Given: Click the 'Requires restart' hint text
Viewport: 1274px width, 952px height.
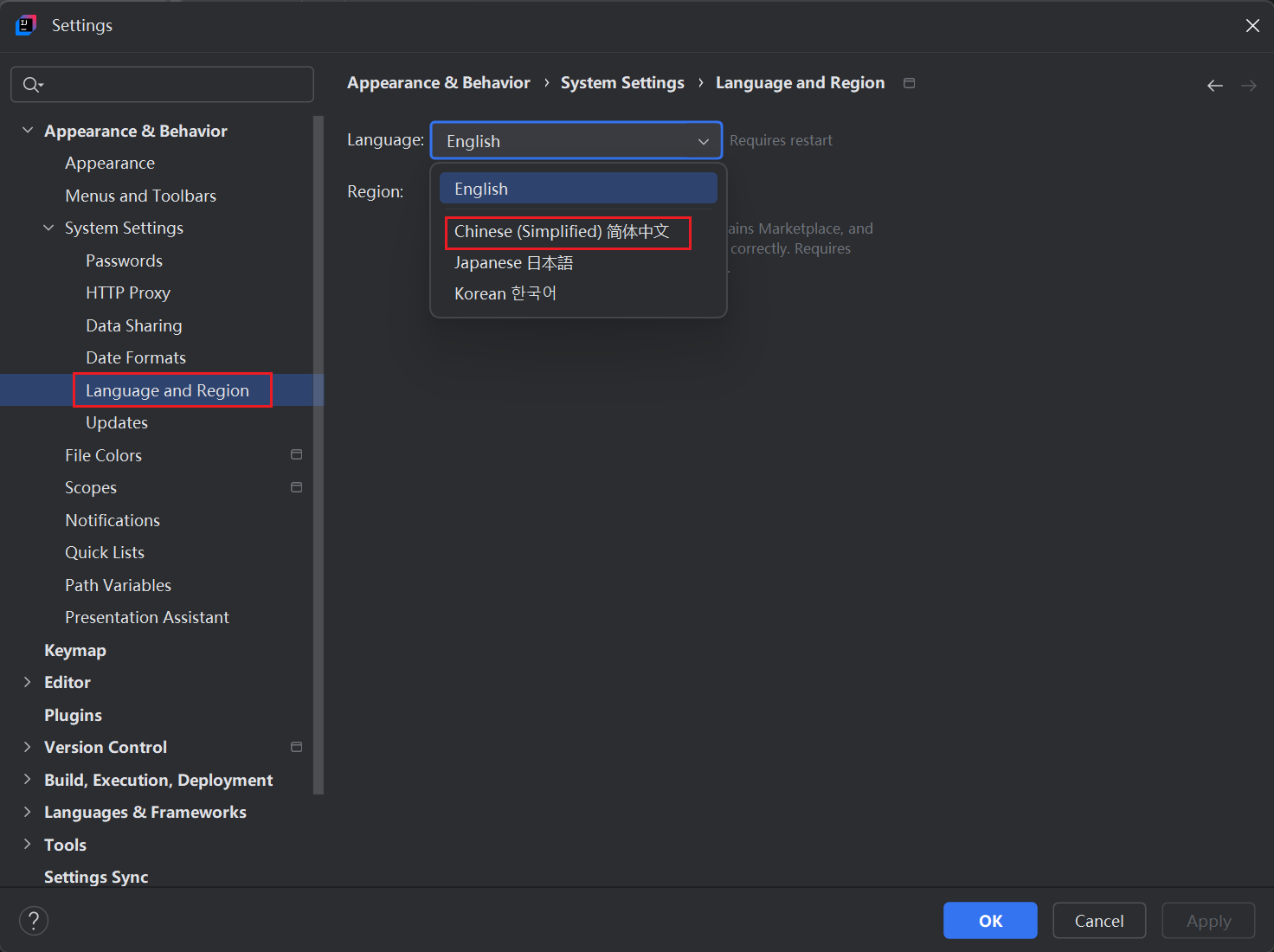Looking at the screenshot, I should point(781,140).
